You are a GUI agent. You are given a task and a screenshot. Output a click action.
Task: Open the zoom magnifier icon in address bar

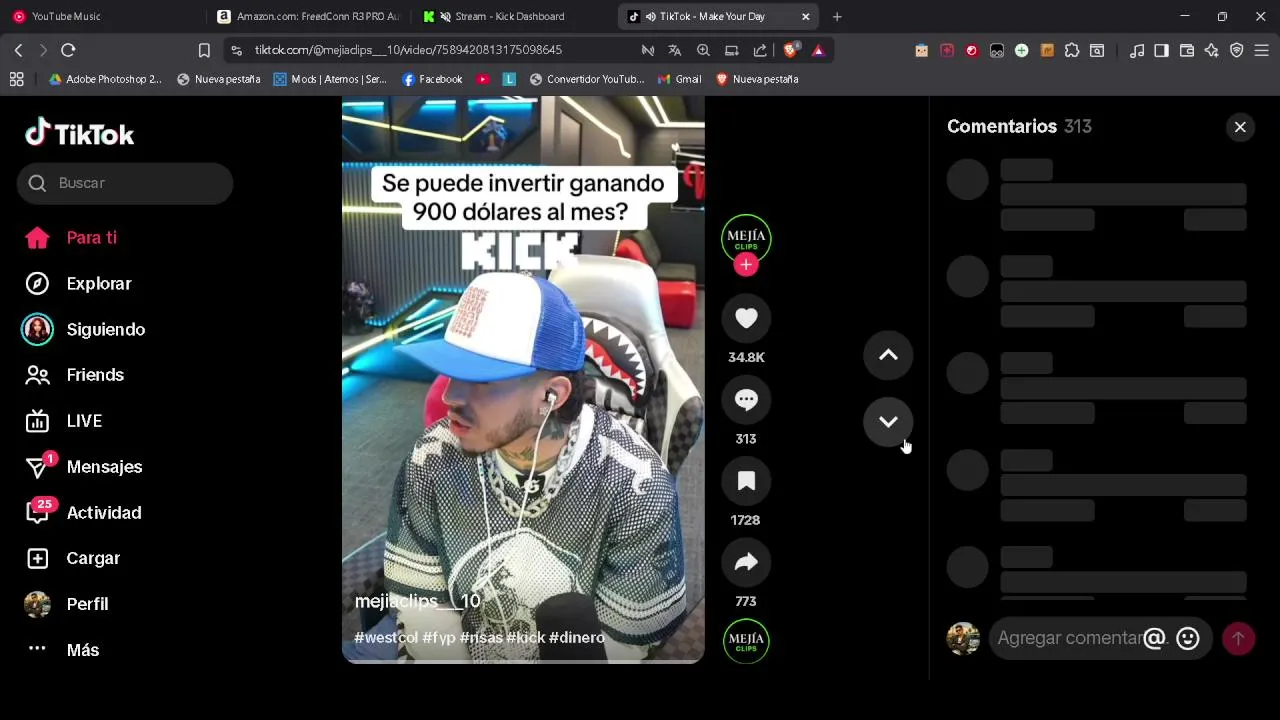click(703, 50)
